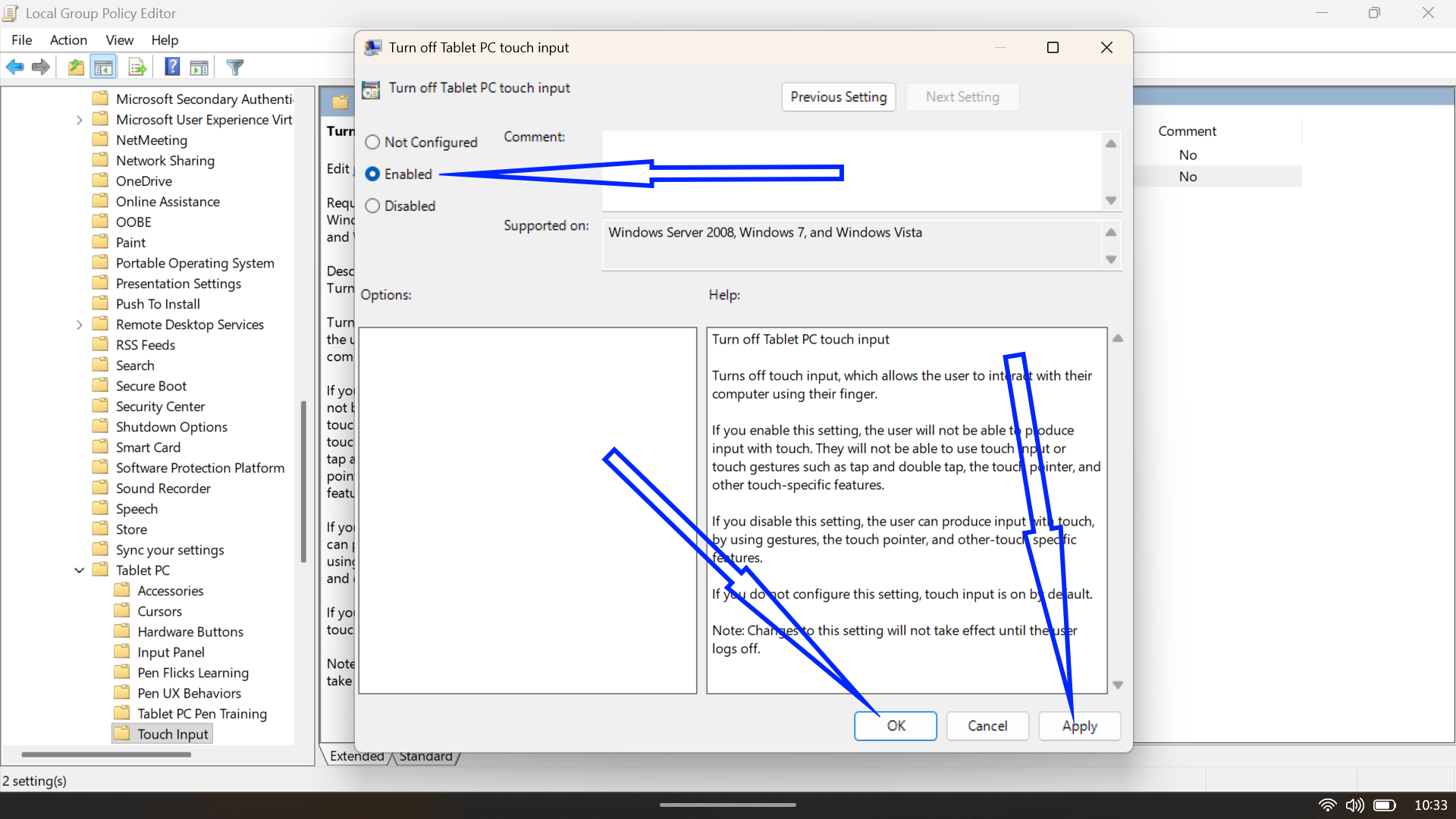Select the Disabled radio button
The image size is (1456, 819).
click(x=372, y=206)
